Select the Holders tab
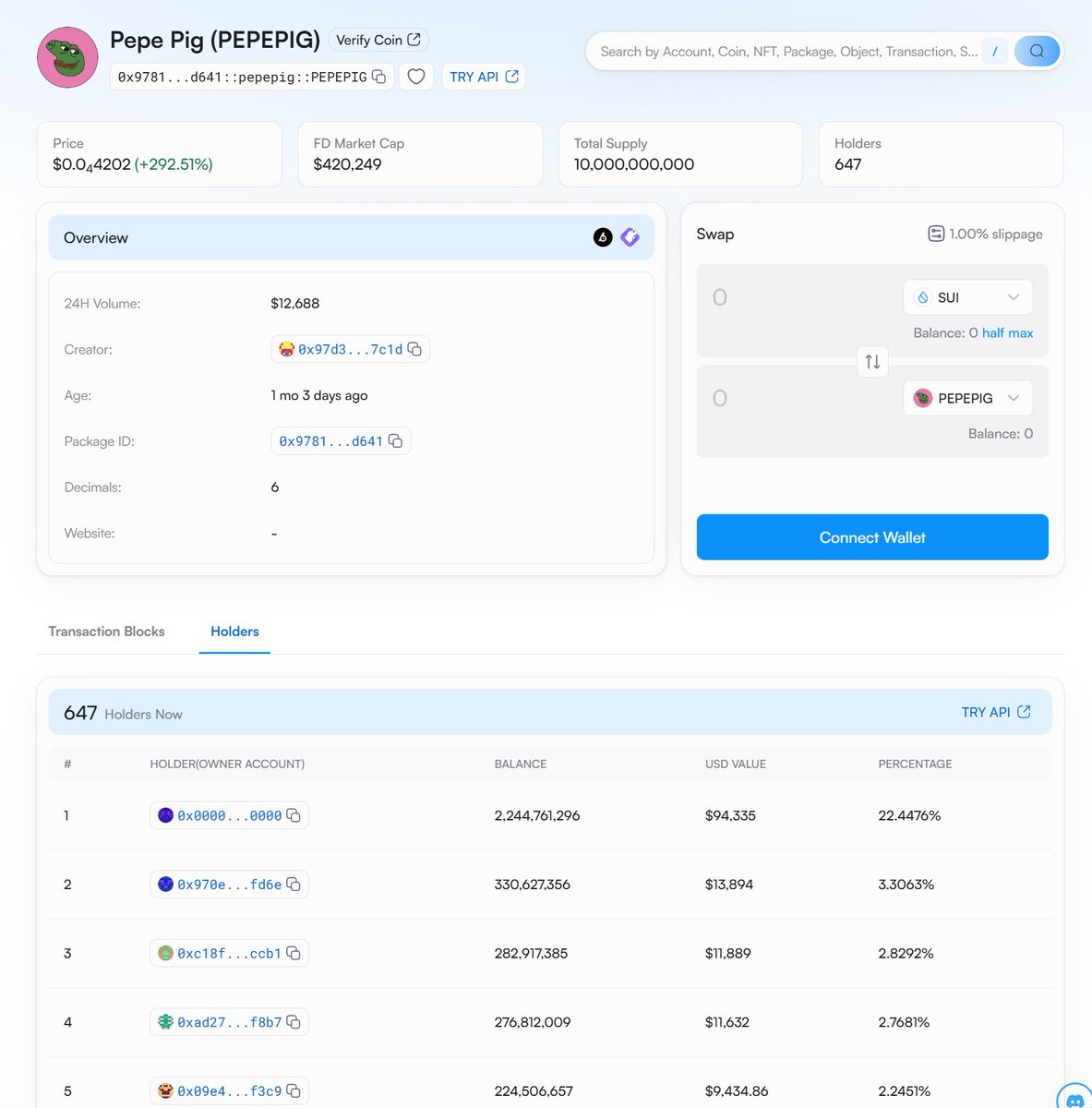The height and width of the screenshot is (1108, 1092). pyautogui.click(x=234, y=632)
